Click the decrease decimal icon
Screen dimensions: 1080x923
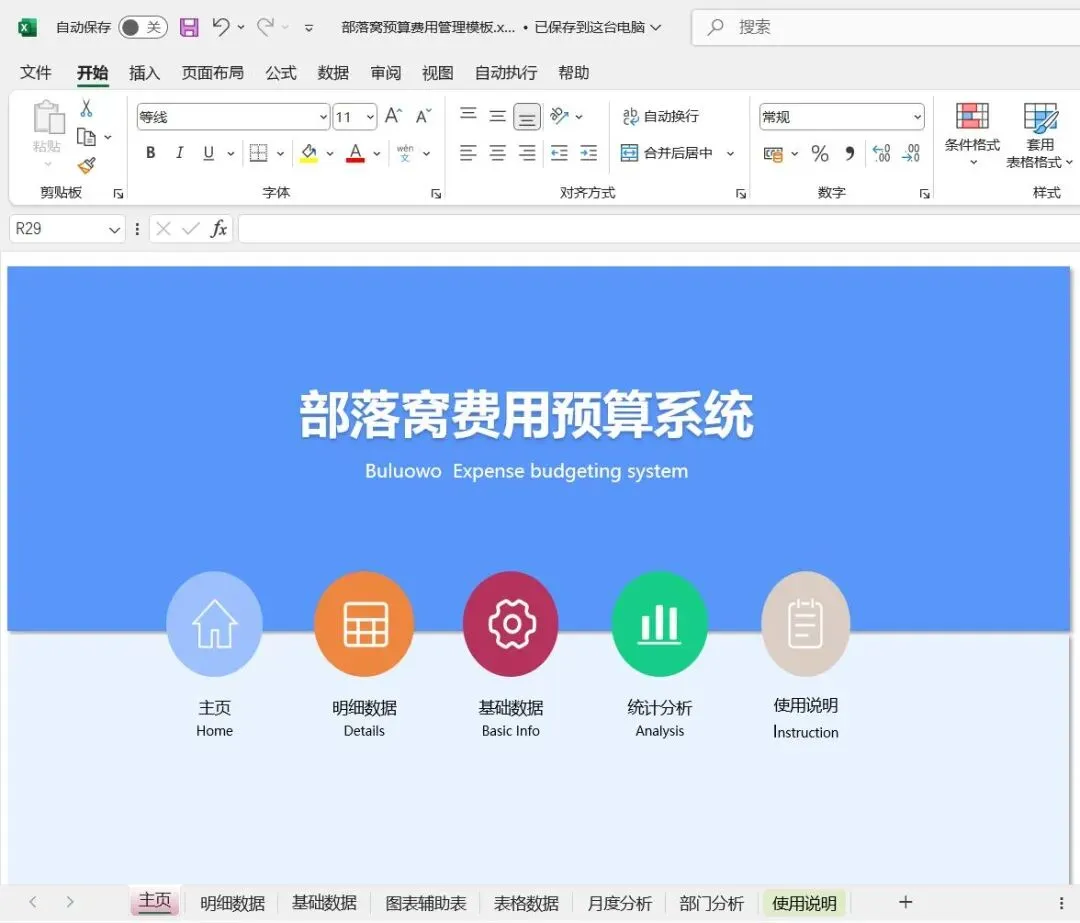(911, 153)
